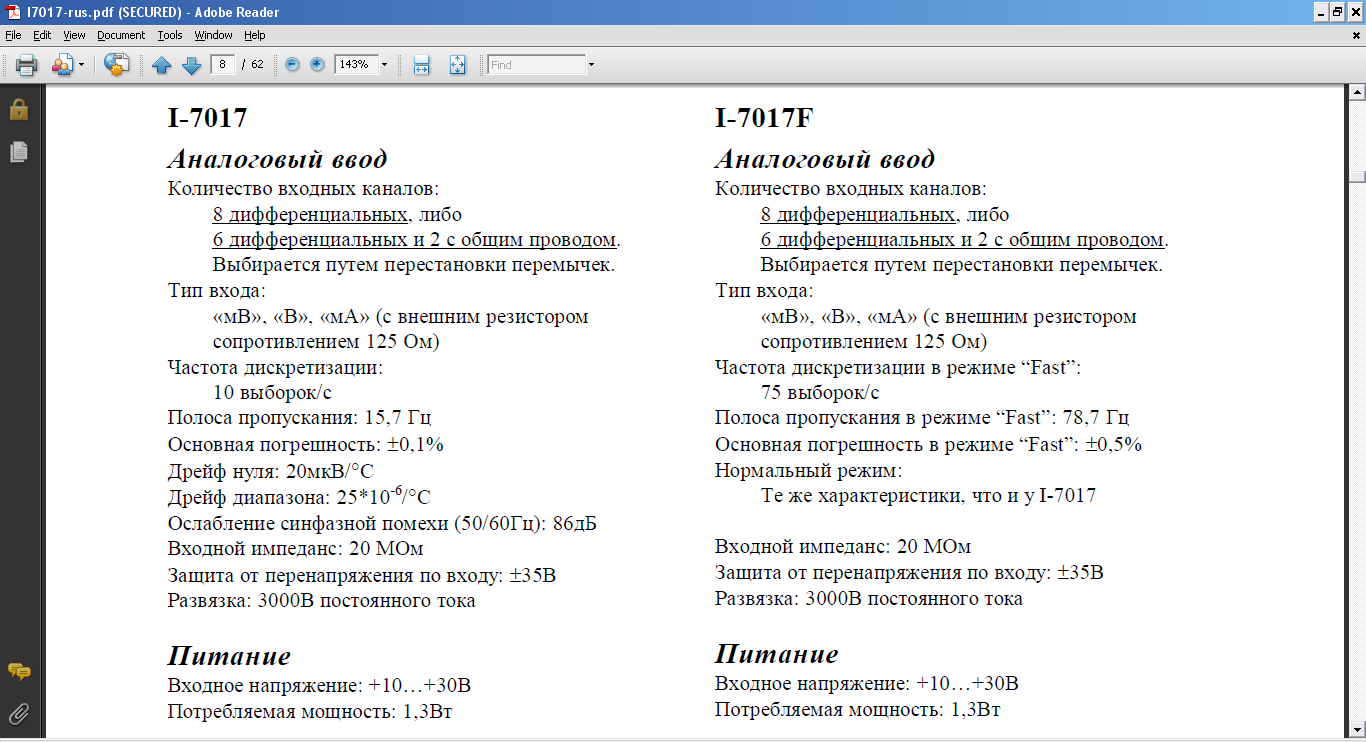Click right column "Аналоговый ввод" heading
The width and height of the screenshot is (1366, 742).
[825, 159]
